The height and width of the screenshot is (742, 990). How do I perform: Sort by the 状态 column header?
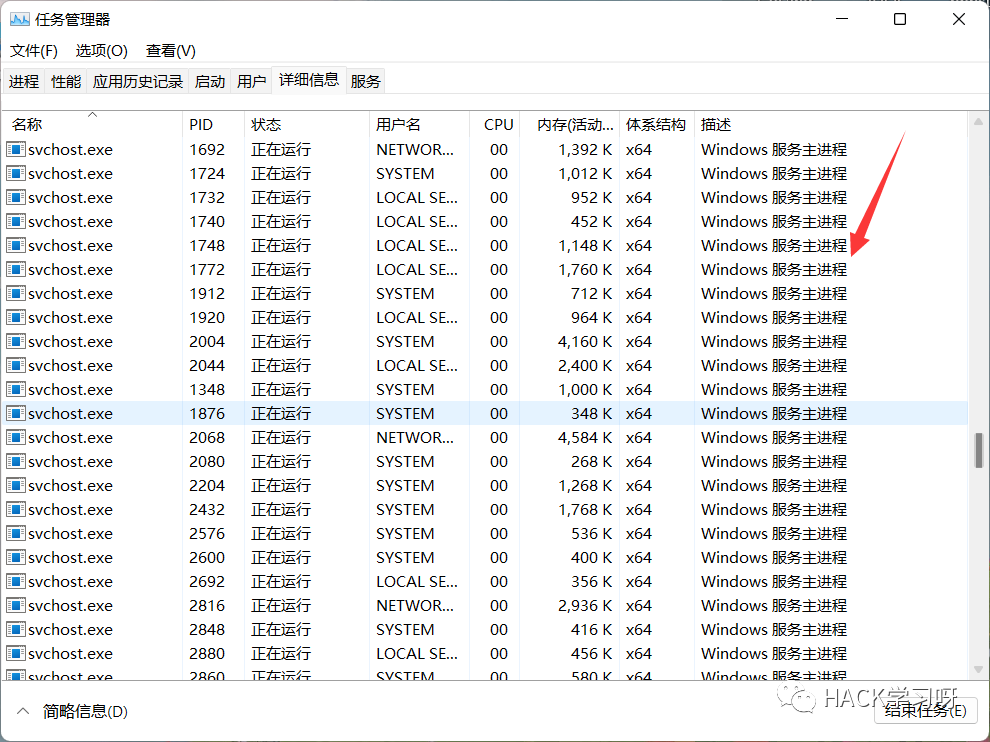click(307, 124)
